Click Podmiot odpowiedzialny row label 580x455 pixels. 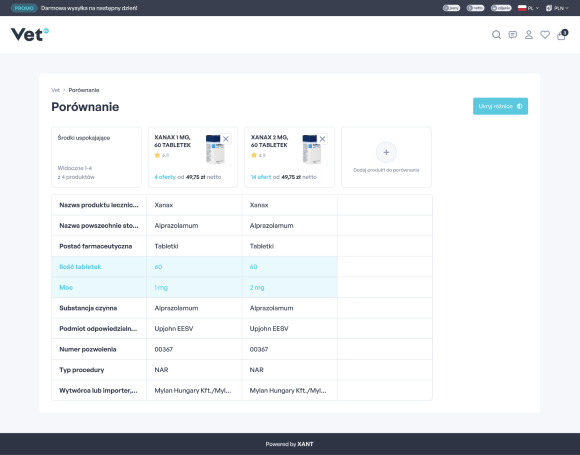pos(98,328)
